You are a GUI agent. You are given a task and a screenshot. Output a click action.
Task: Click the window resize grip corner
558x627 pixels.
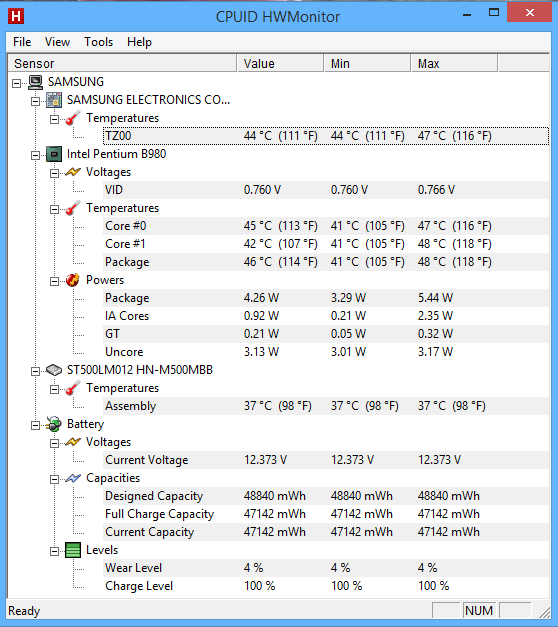(x=544, y=612)
